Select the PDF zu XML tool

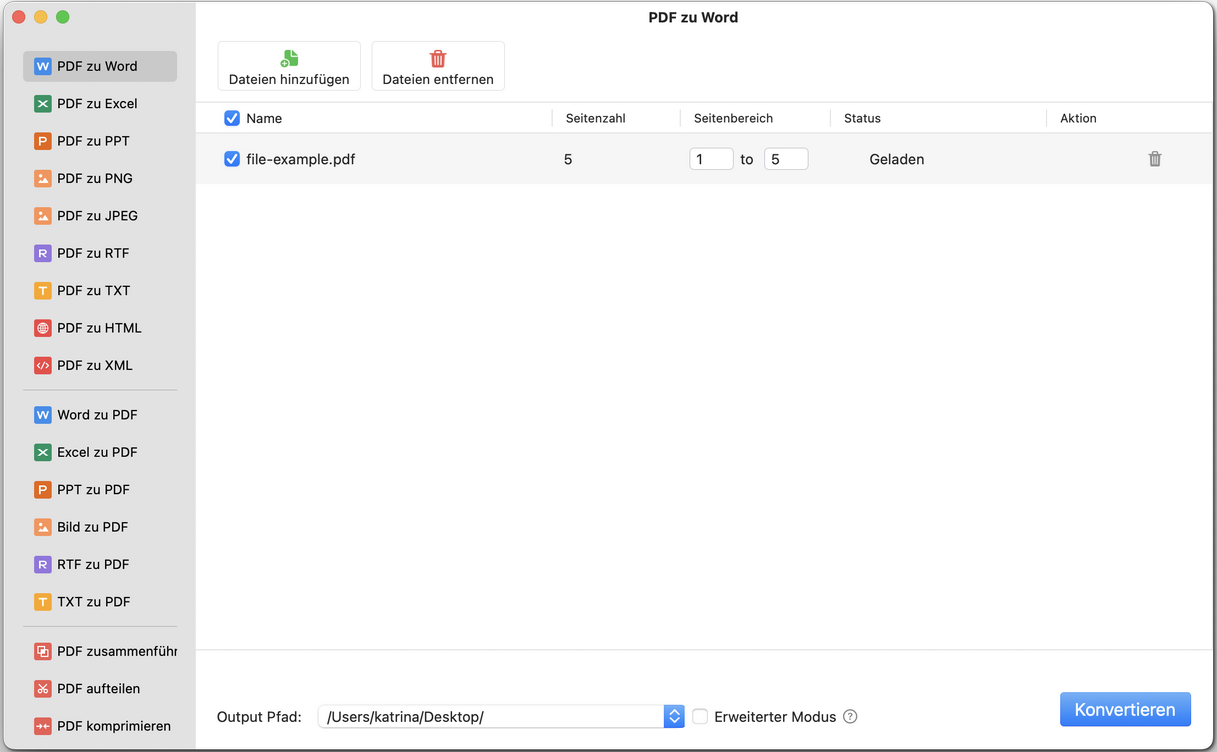click(x=95, y=365)
